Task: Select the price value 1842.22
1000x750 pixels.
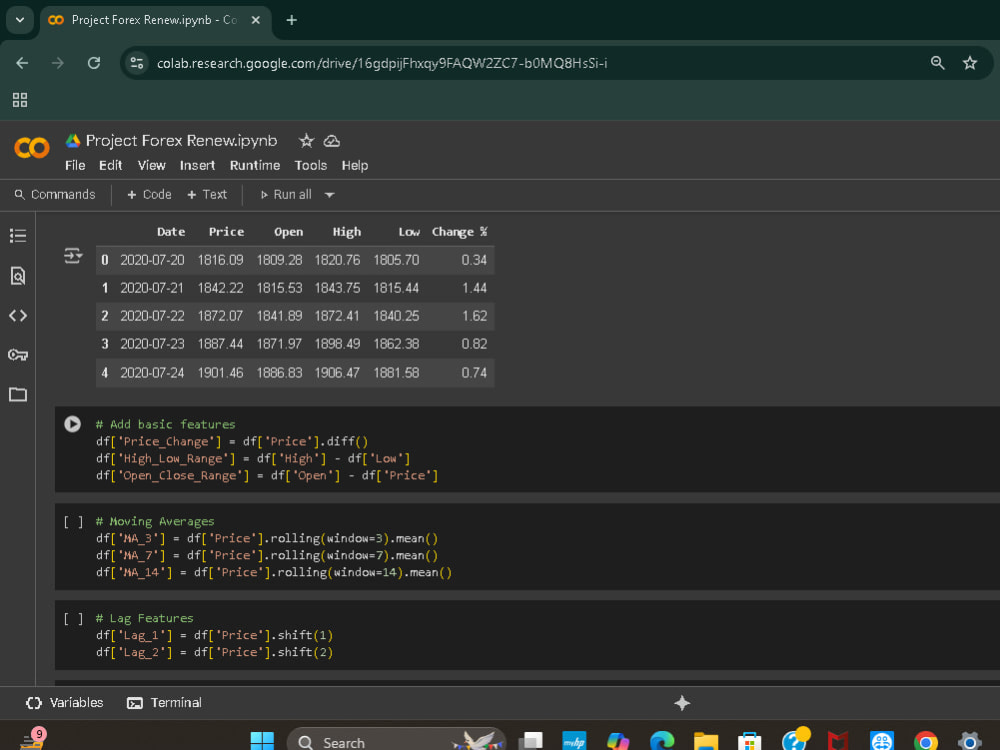Action: 220,288
